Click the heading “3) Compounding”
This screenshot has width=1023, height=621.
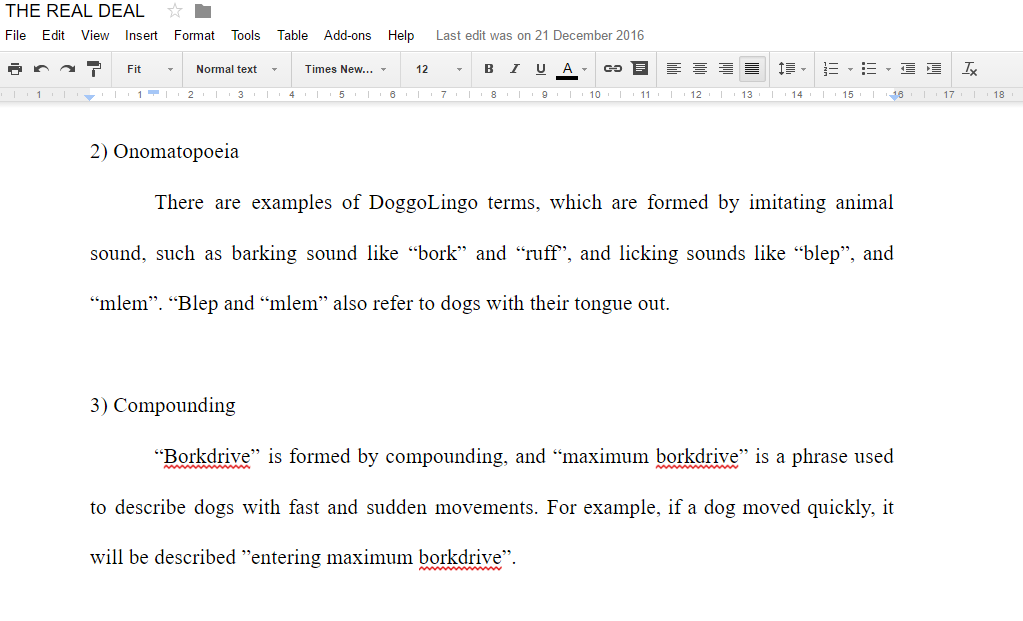[x=162, y=405]
